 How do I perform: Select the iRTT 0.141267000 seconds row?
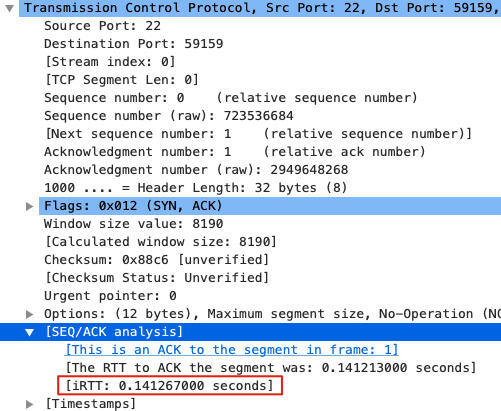[170, 386]
